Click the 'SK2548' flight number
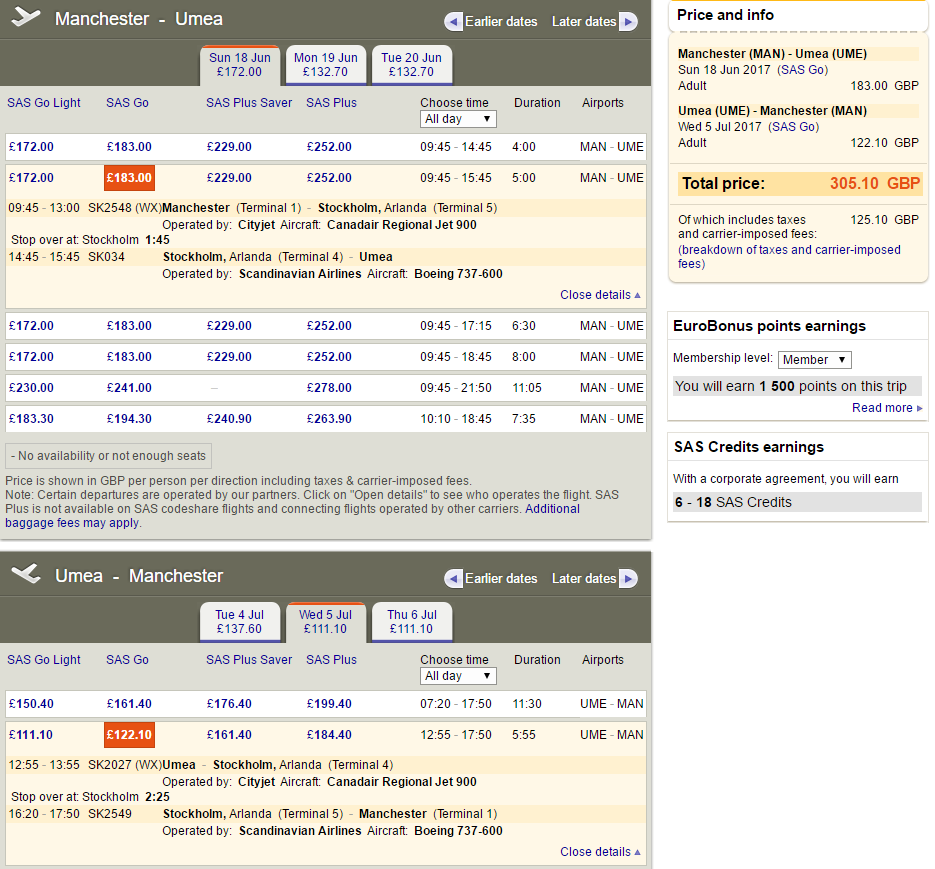 (x=110, y=208)
